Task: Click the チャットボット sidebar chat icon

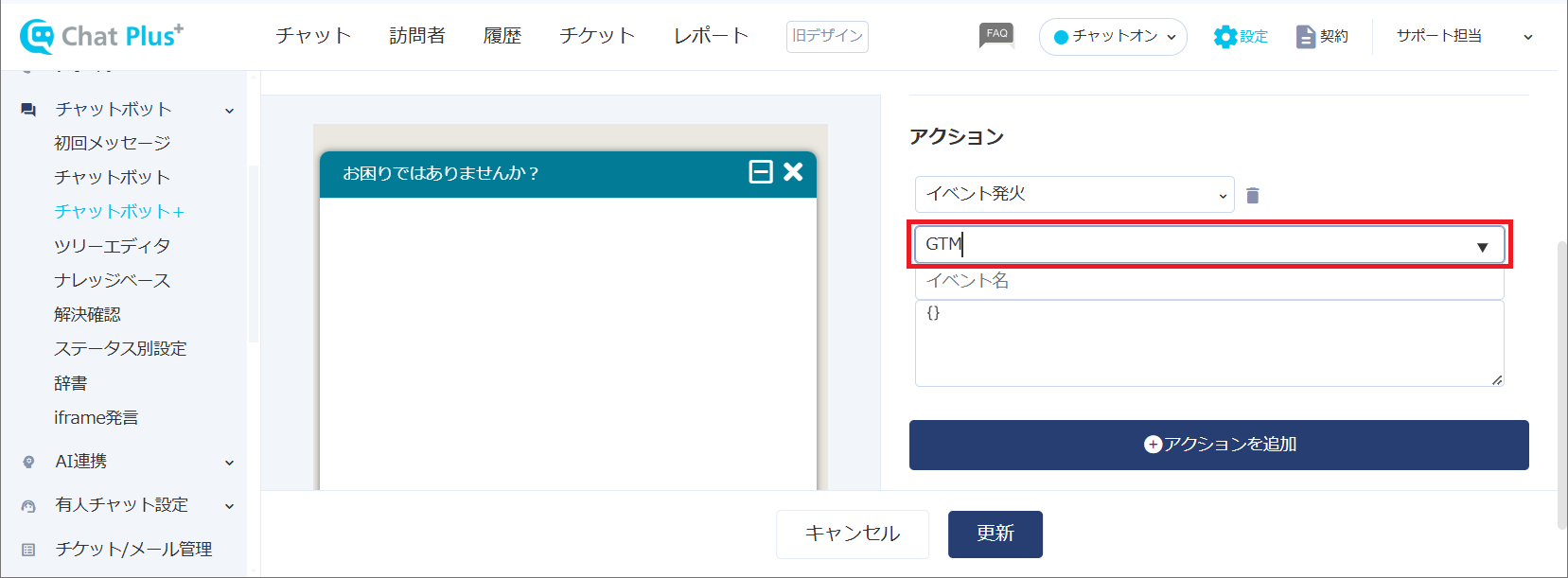Action: pos(28,110)
